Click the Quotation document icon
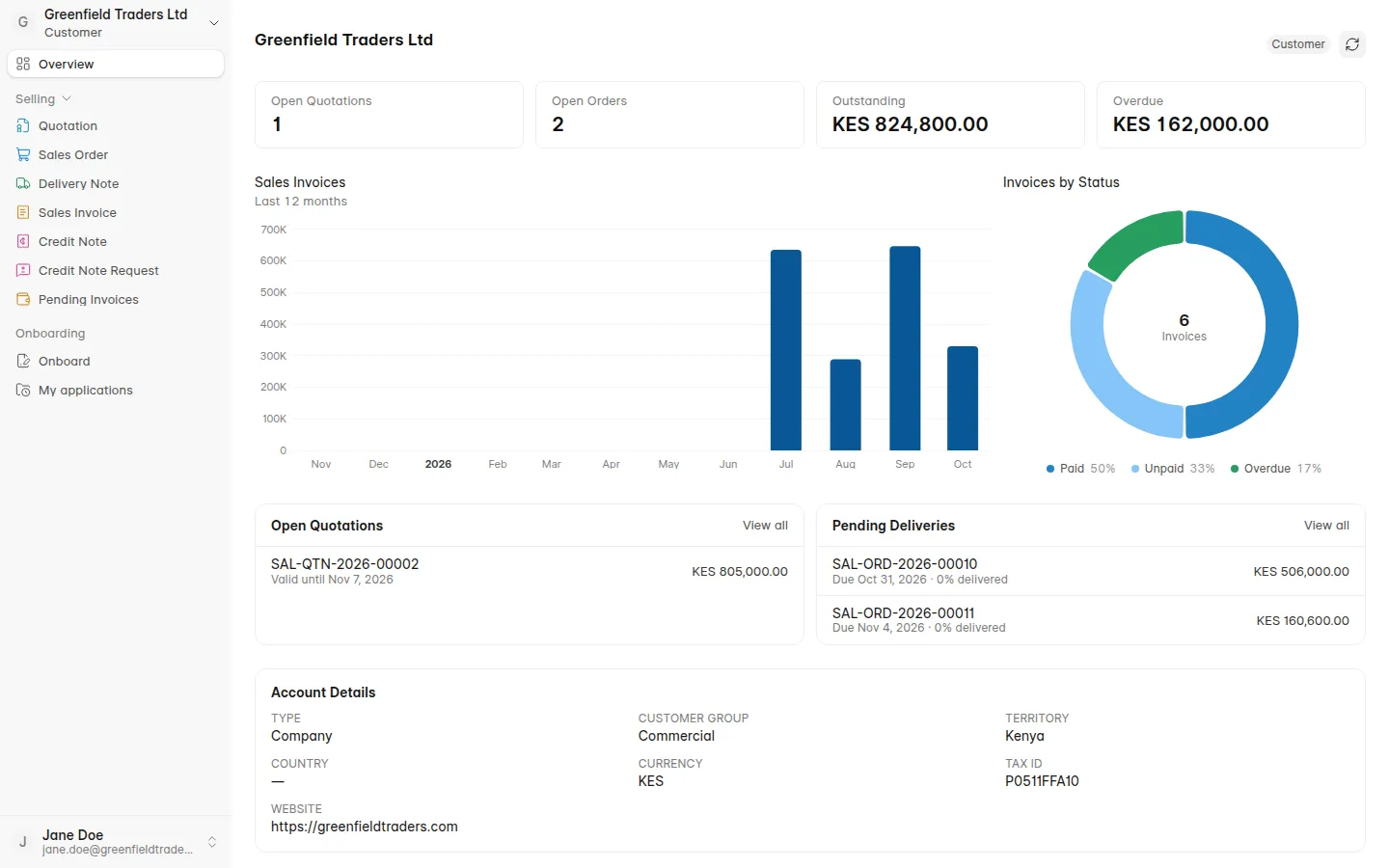Viewport: 1389px width, 868px height. (23, 125)
